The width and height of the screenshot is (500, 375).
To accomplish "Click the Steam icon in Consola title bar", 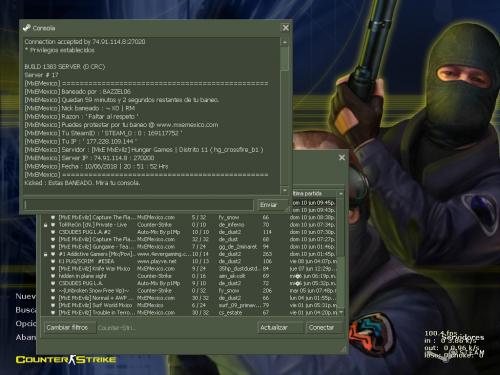I will [x=27, y=28].
